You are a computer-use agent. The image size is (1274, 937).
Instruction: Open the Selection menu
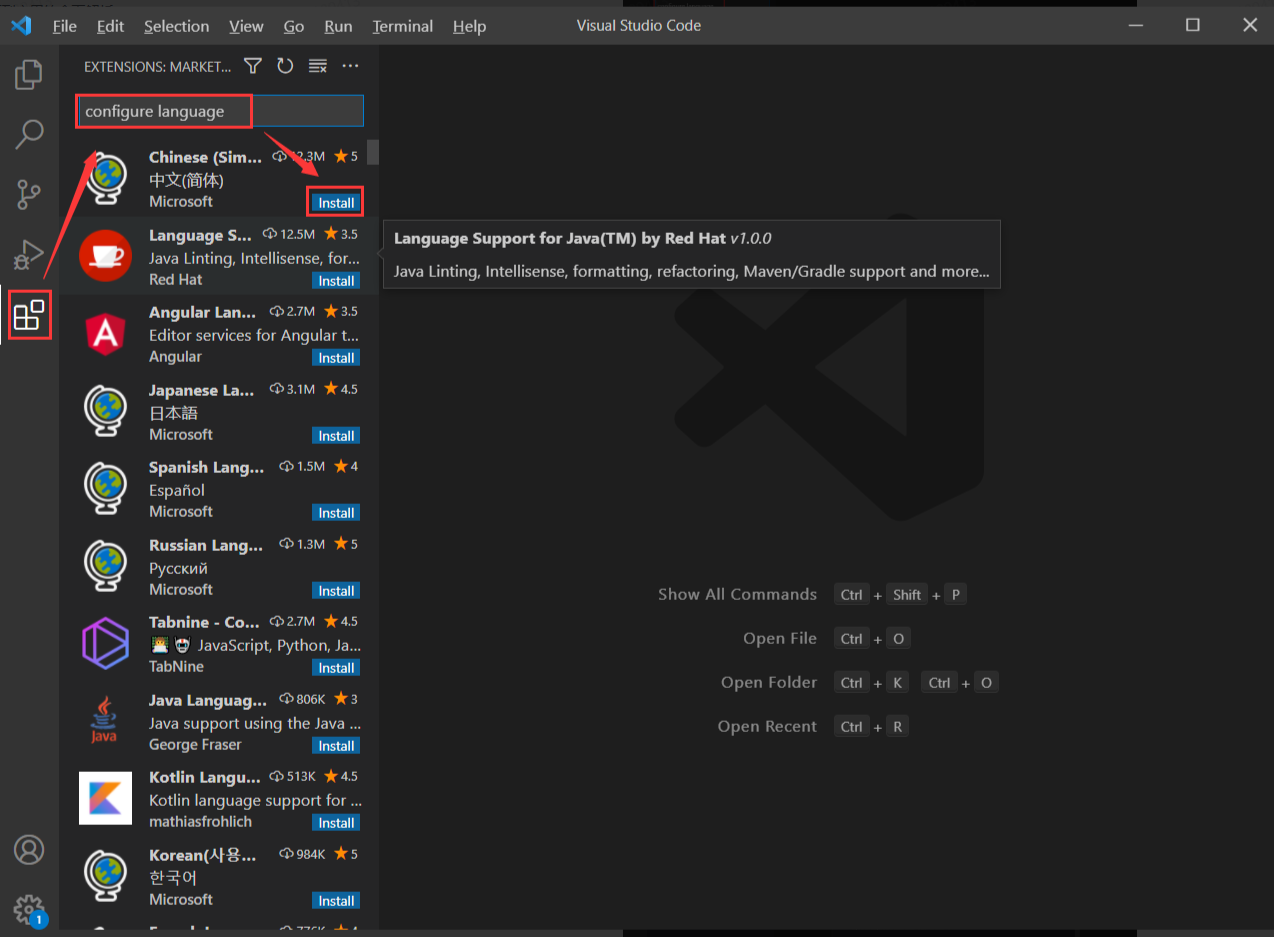click(x=177, y=26)
